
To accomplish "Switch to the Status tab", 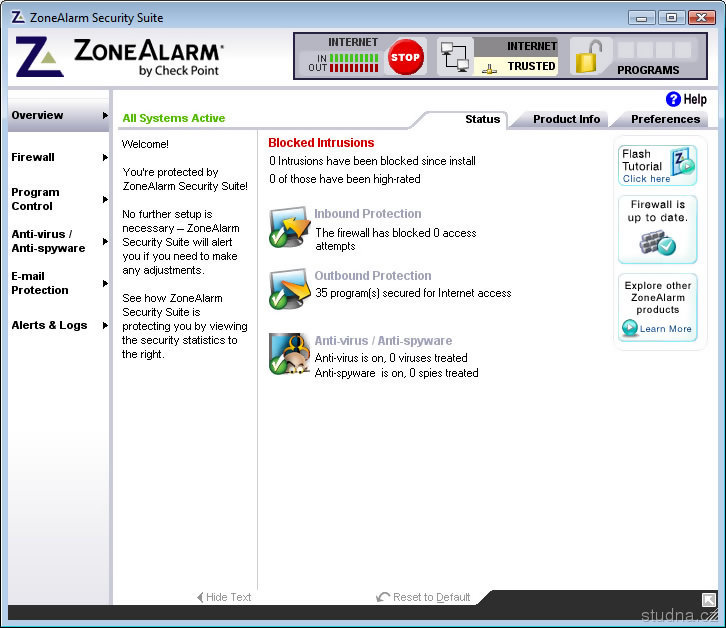I will point(482,119).
